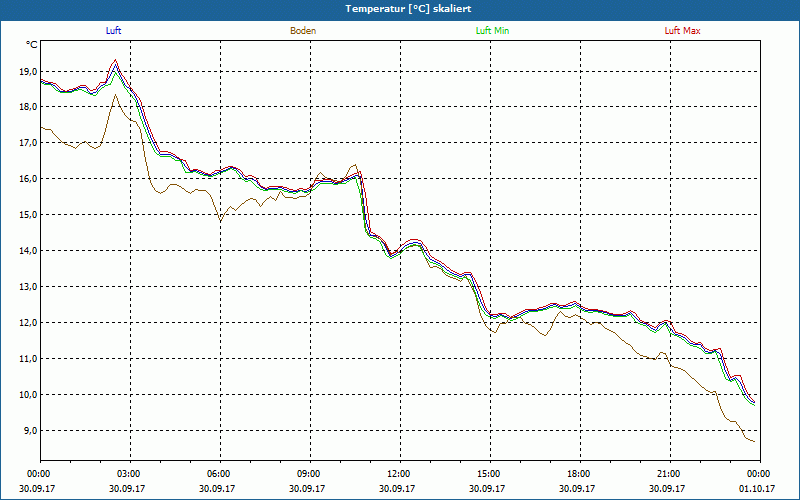Click the 9,0 y-axis value
Image resolution: width=800 pixels, height=500 pixels.
tap(31, 431)
